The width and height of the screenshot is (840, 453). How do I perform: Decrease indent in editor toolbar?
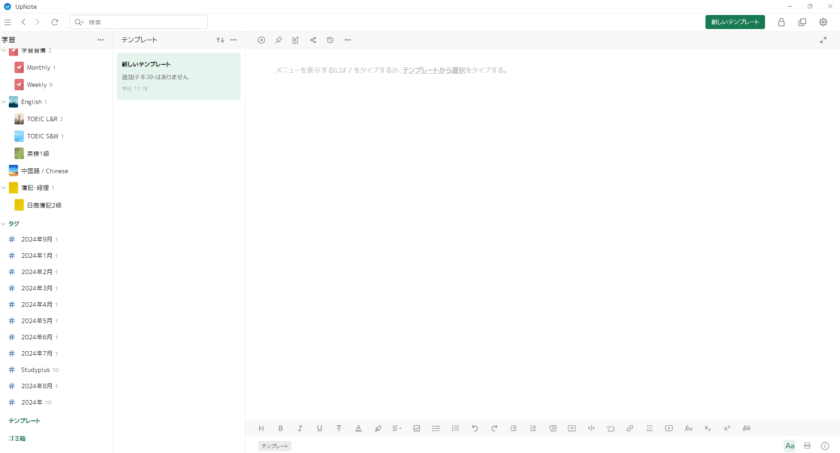[x=532, y=428]
